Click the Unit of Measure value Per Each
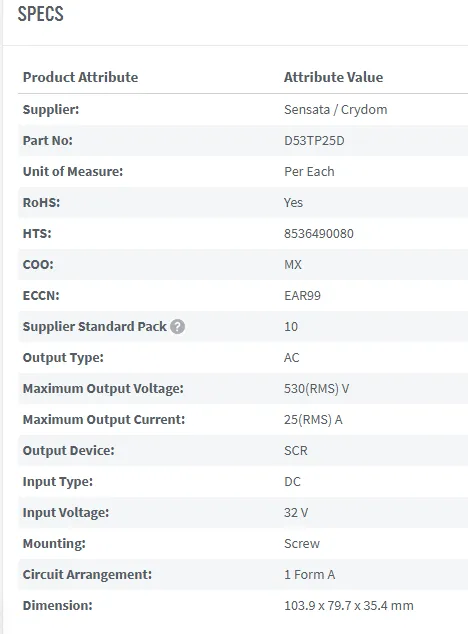 309,171
